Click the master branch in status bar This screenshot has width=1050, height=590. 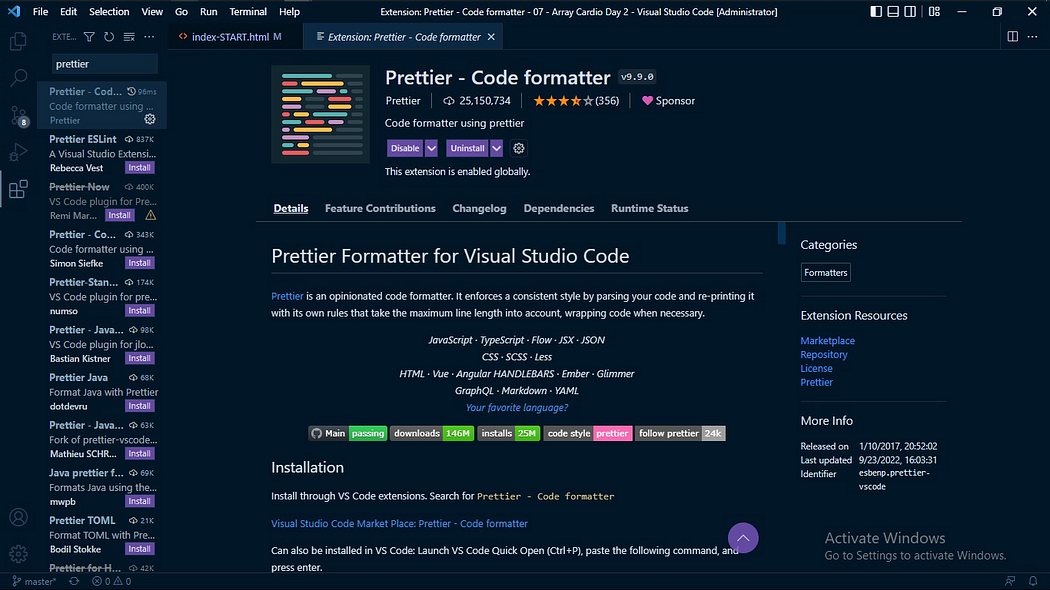pos(34,581)
